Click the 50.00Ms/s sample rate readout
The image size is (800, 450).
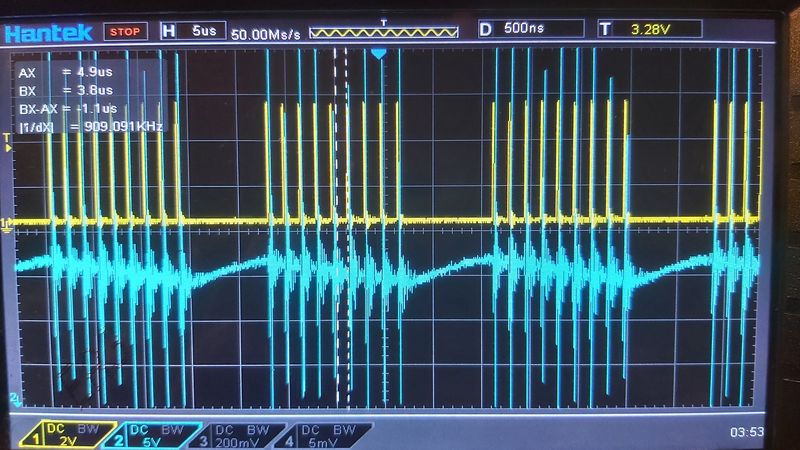tap(266, 35)
